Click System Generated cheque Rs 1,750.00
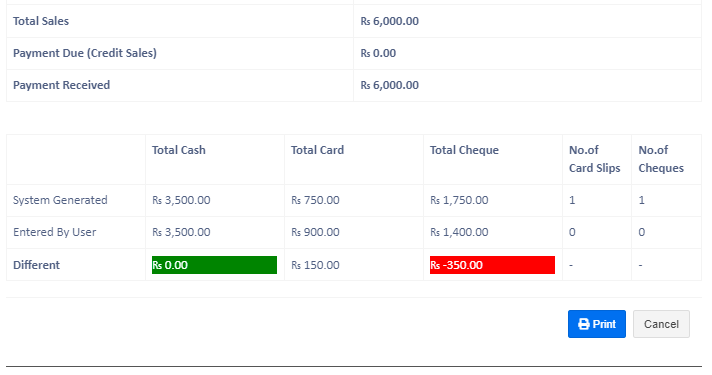 tap(459, 200)
